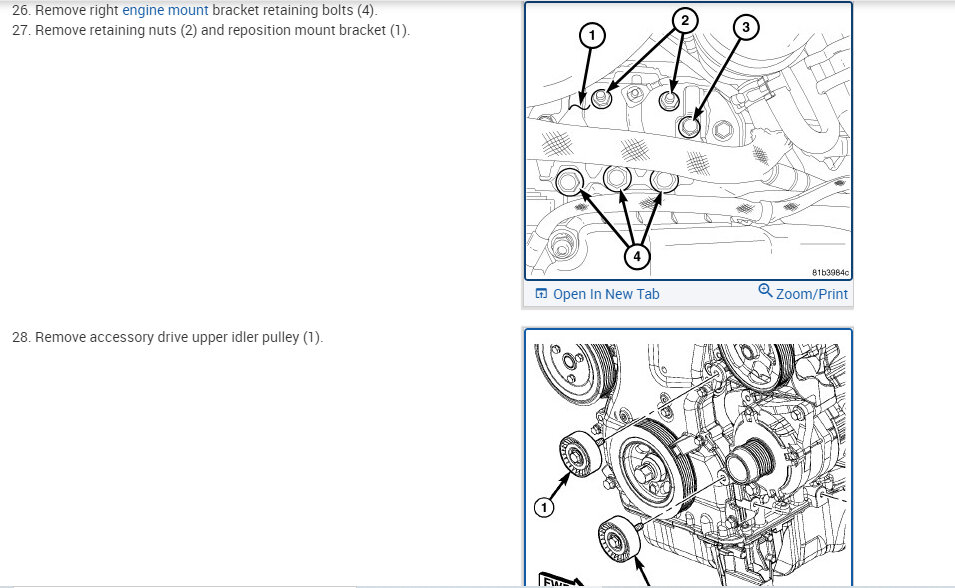Click the magnifier zoom icon
This screenshot has height=588, width=955.
765,291
